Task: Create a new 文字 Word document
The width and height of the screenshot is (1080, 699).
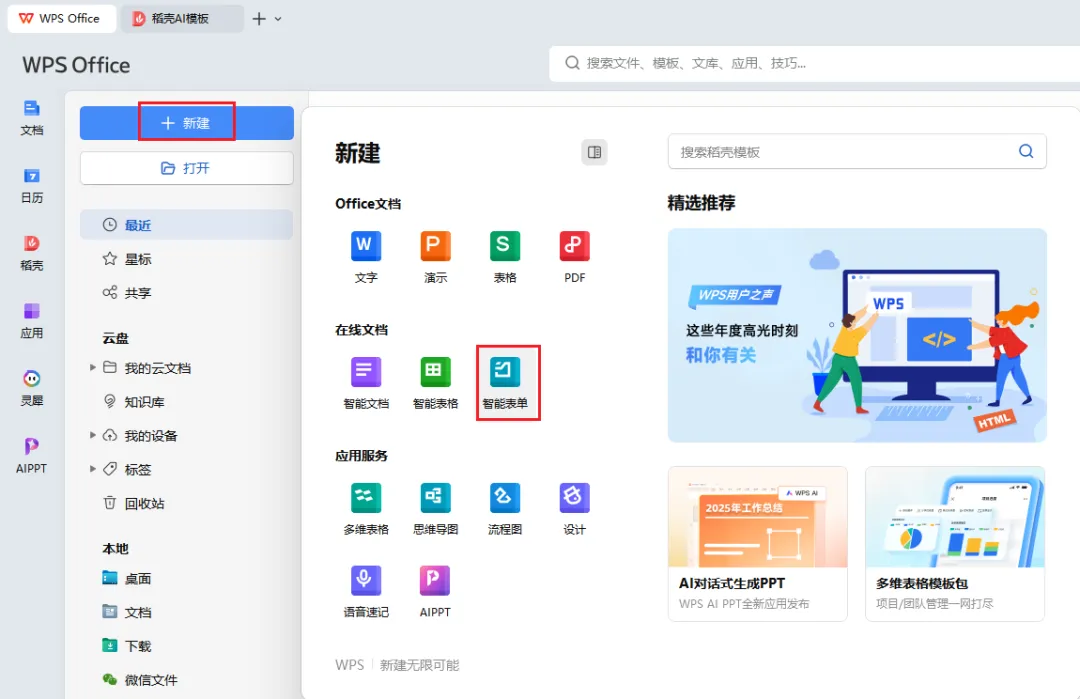Action: [x=366, y=257]
